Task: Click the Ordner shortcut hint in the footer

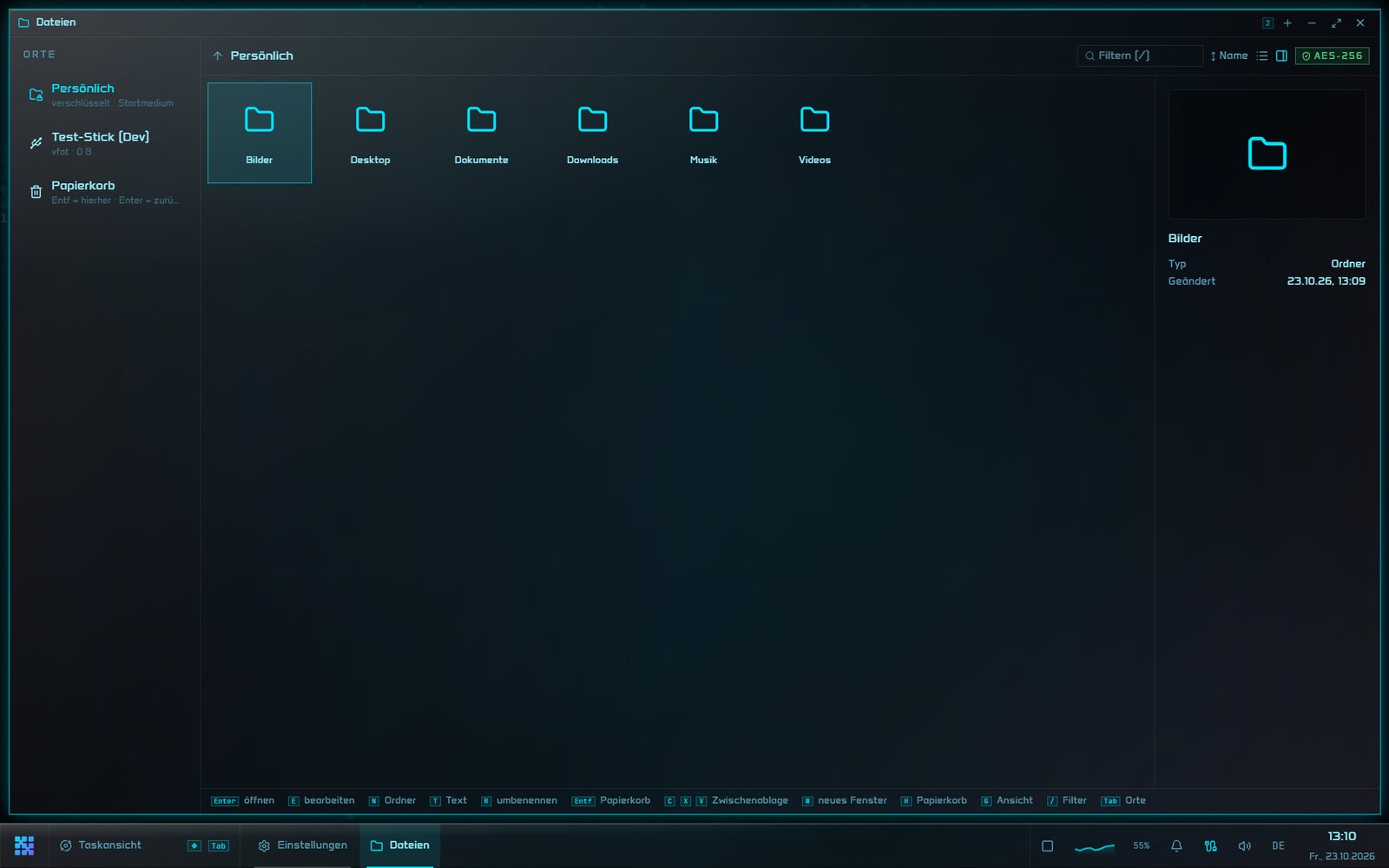Action: tap(392, 800)
